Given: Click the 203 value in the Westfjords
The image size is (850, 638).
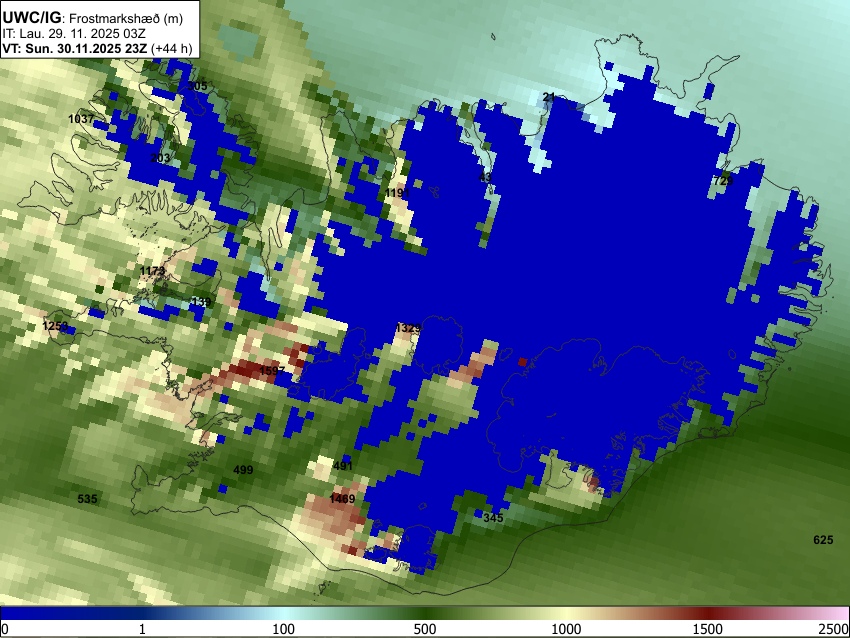Looking at the screenshot, I should tap(160, 158).
